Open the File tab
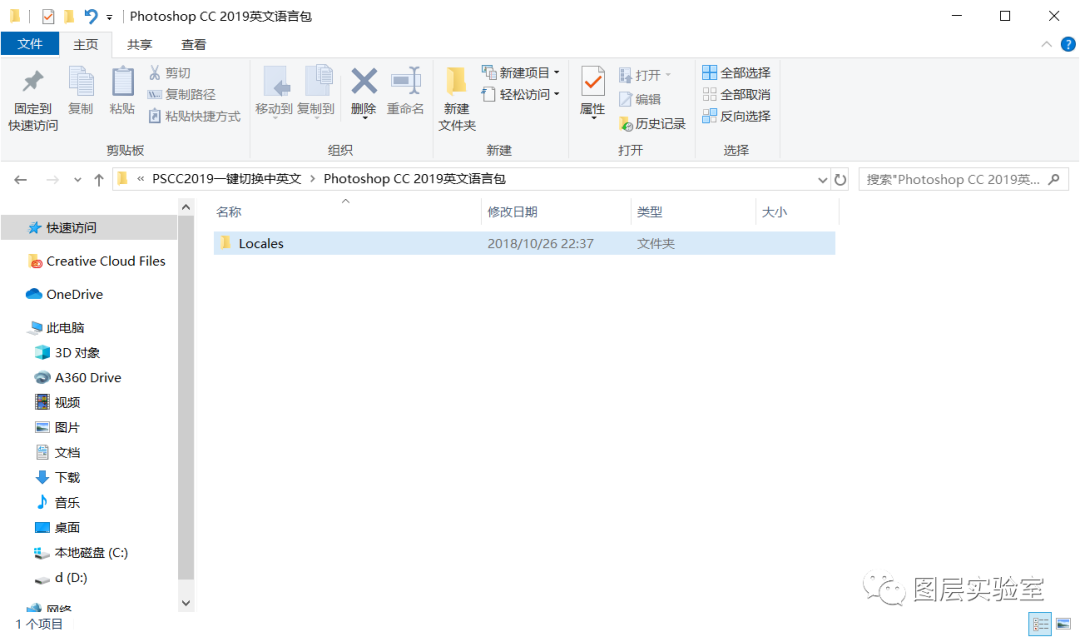The width and height of the screenshot is (1080, 637). point(30,44)
